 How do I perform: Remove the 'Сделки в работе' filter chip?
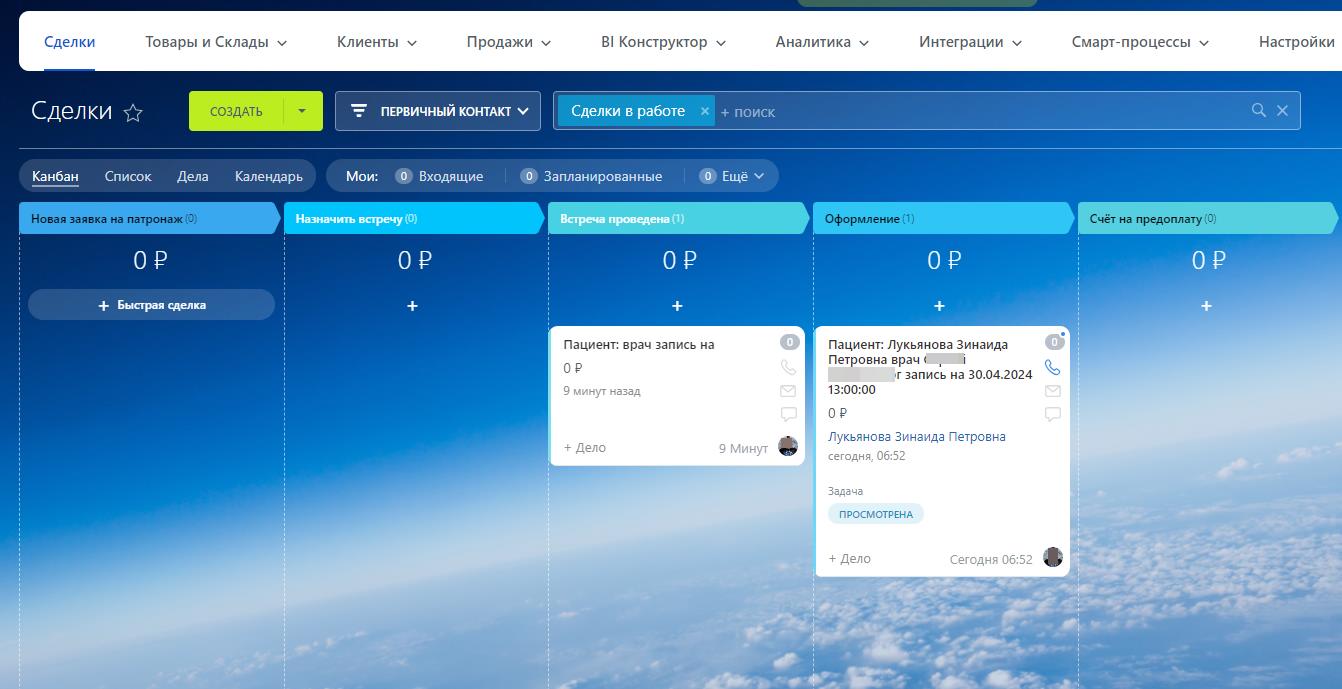[x=704, y=111]
